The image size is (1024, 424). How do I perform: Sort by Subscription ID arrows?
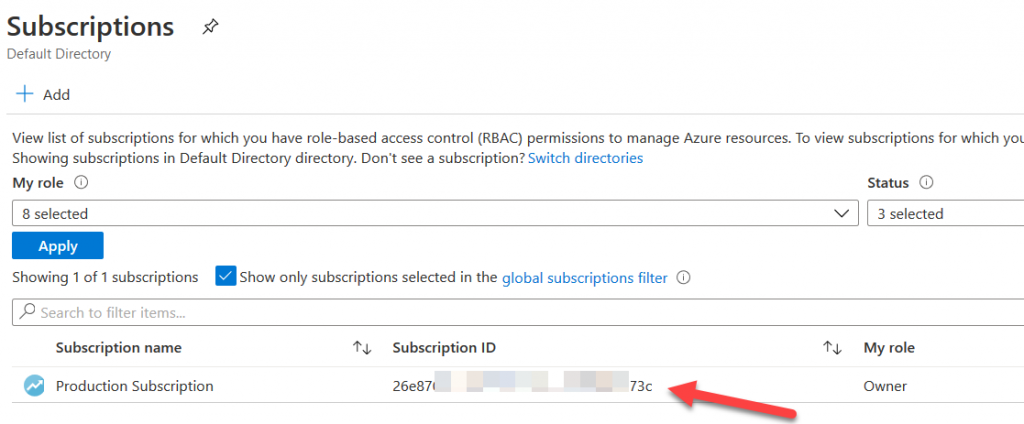tap(832, 348)
